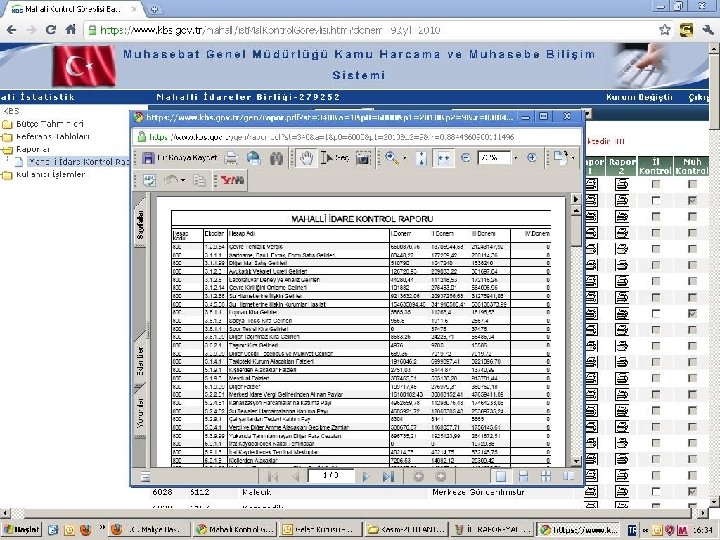Uncheck Muh Kontrol checkbox in second row
The height and width of the screenshot is (540, 720).
point(692,201)
